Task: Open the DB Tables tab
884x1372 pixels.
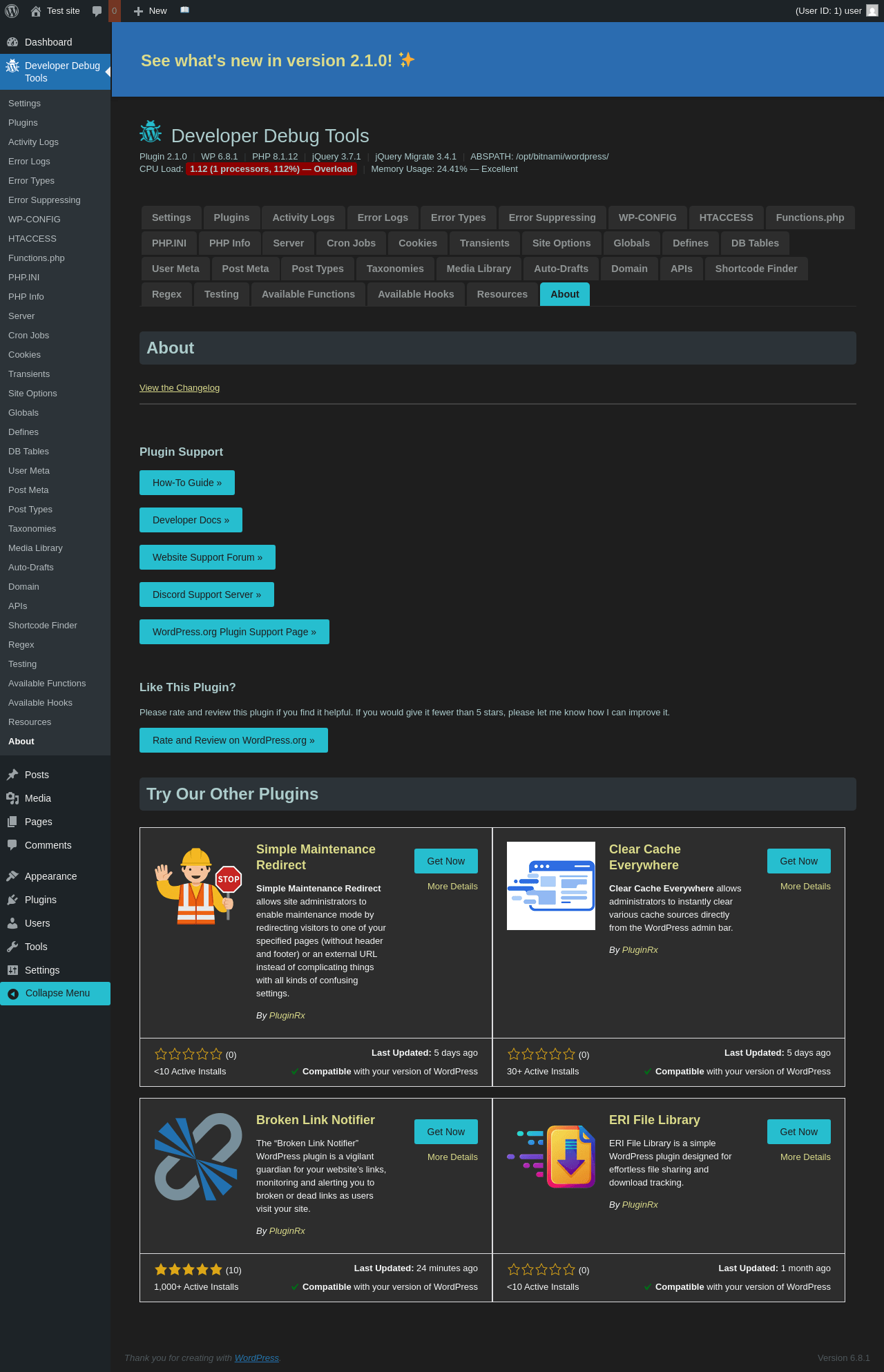Action: point(755,243)
